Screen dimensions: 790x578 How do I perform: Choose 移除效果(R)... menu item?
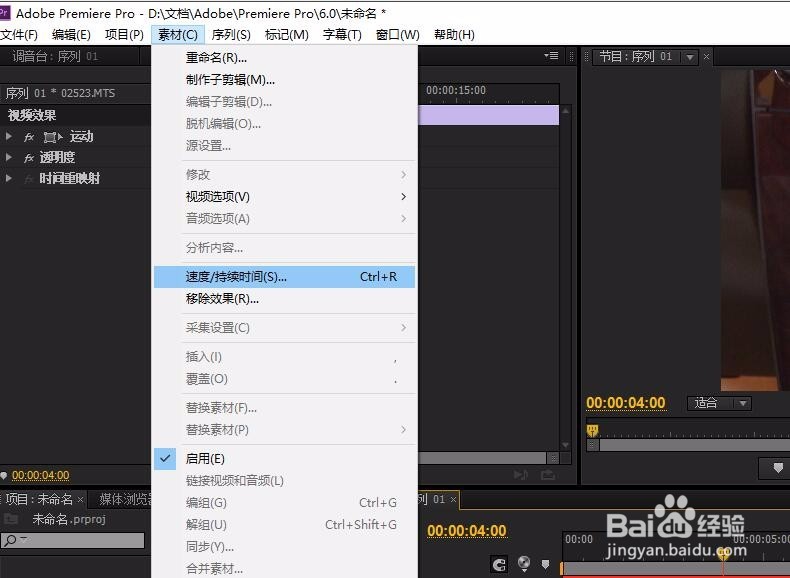(285, 299)
